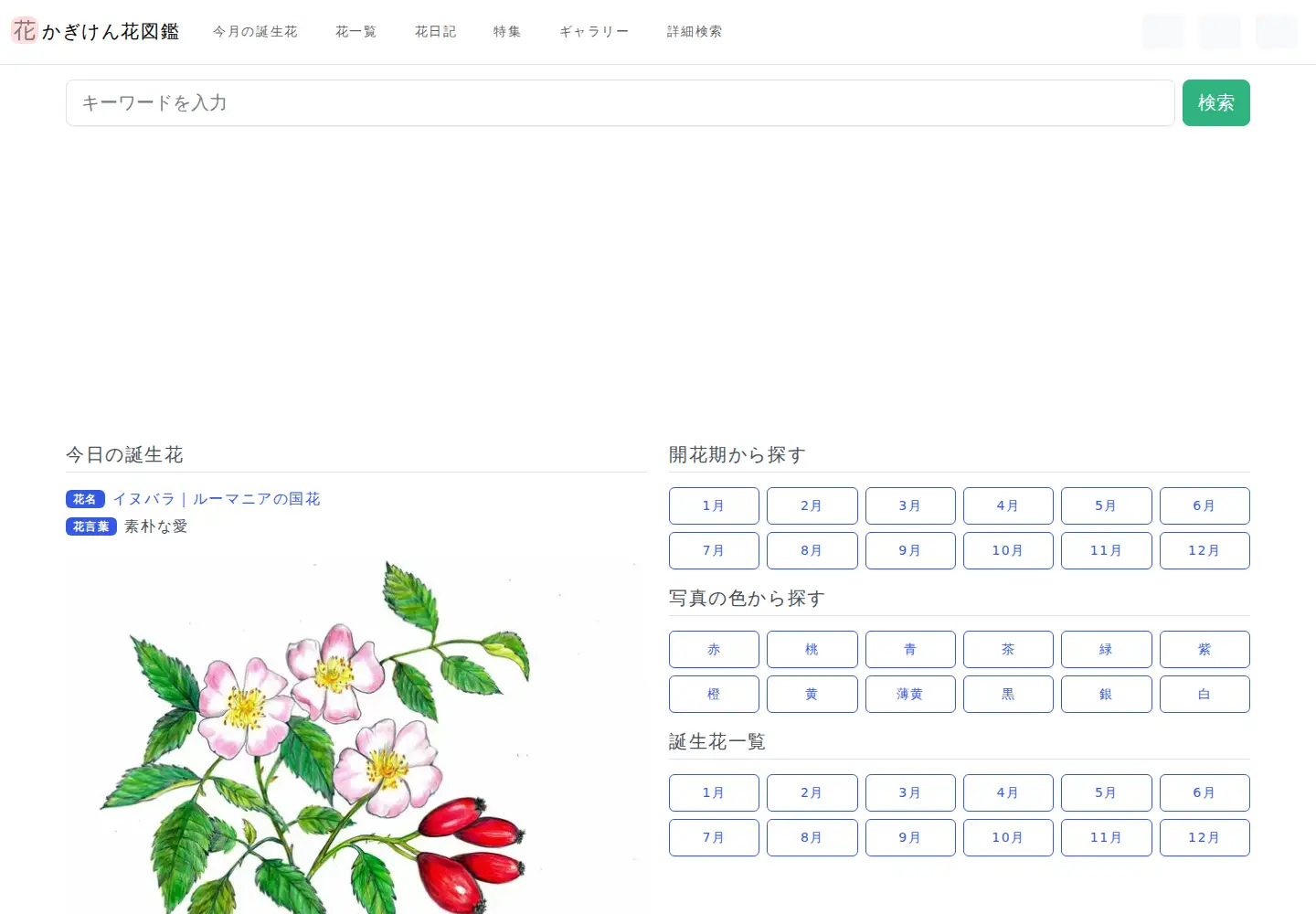Click the green 検索 button
Image resolution: width=1316 pixels, height=914 pixels.
[1215, 102]
